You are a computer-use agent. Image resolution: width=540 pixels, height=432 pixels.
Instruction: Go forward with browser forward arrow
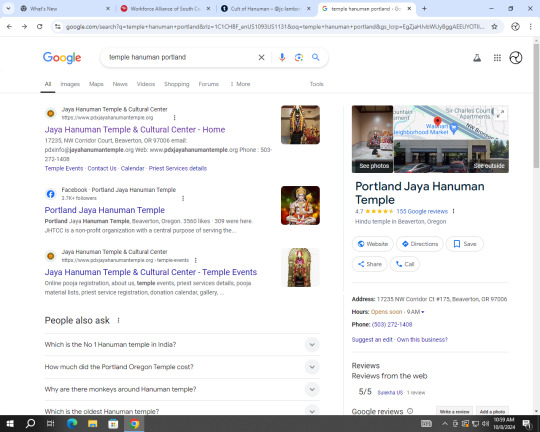coord(24,27)
